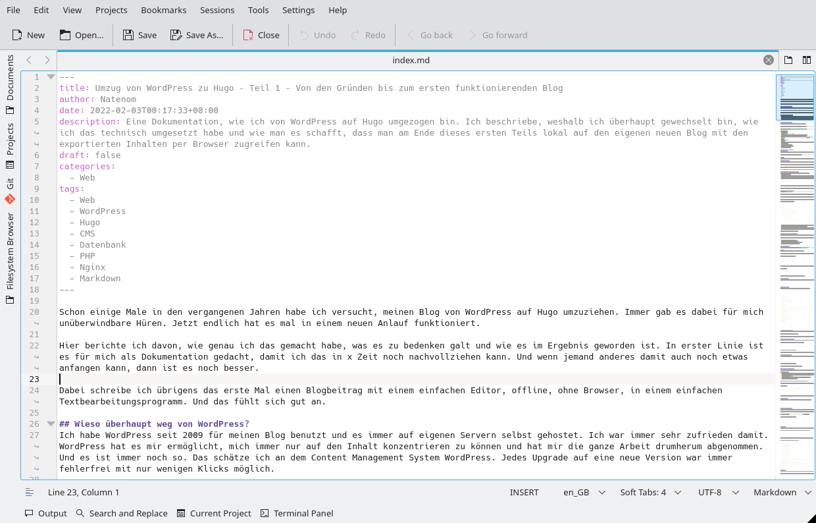Switch to next tab with right arrow
This screenshot has height=523, width=816.
(x=47, y=60)
